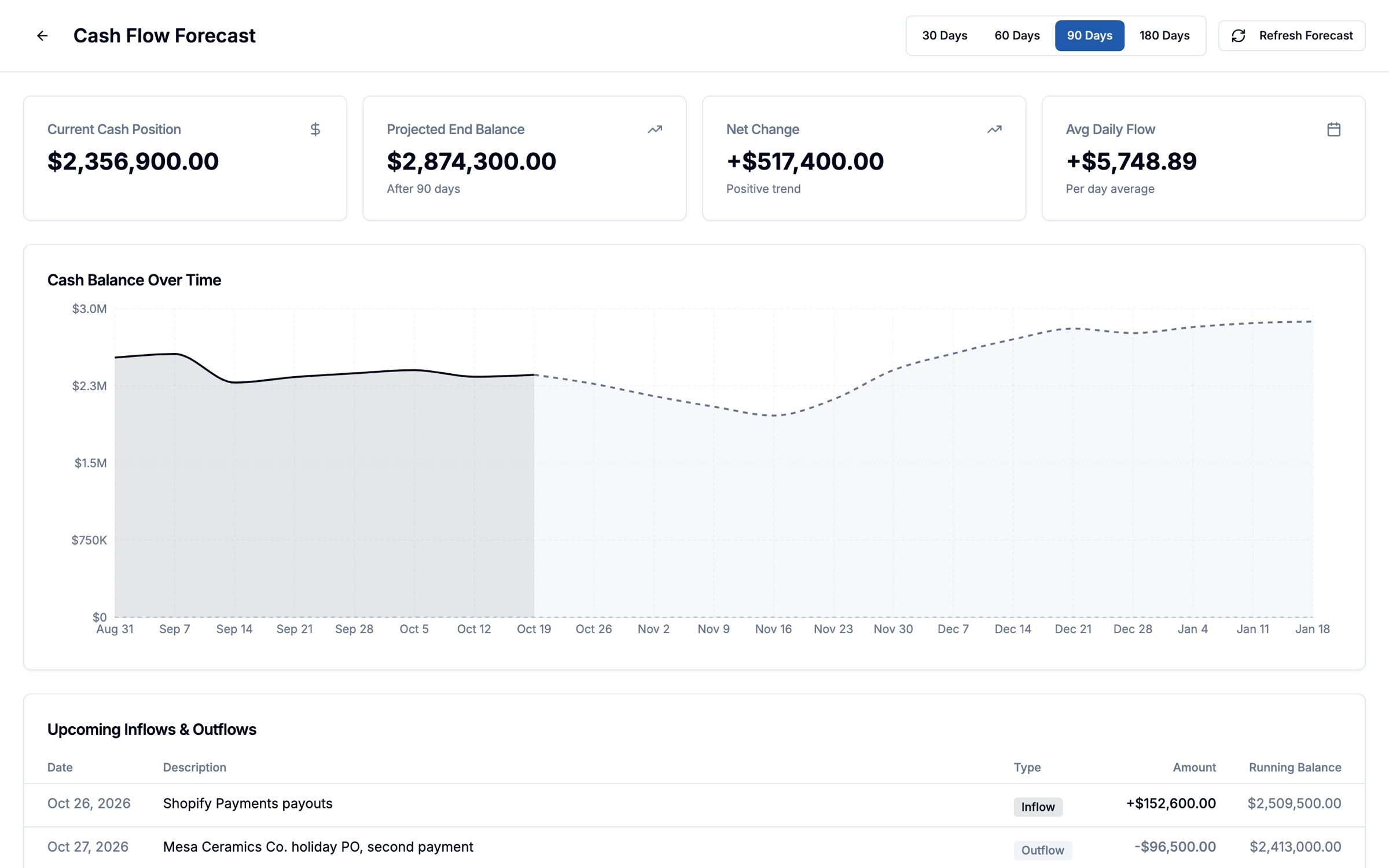Click the Oct 27, 2026 date cell

(88, 847)
